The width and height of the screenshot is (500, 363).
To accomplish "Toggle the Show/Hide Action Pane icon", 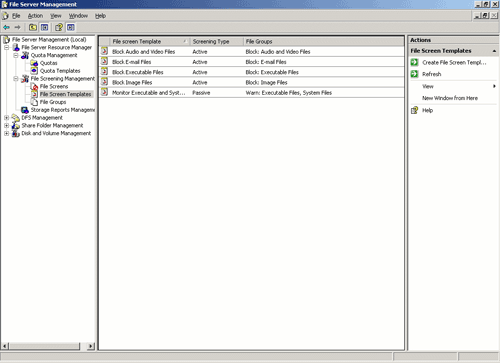I will point(71,27).
